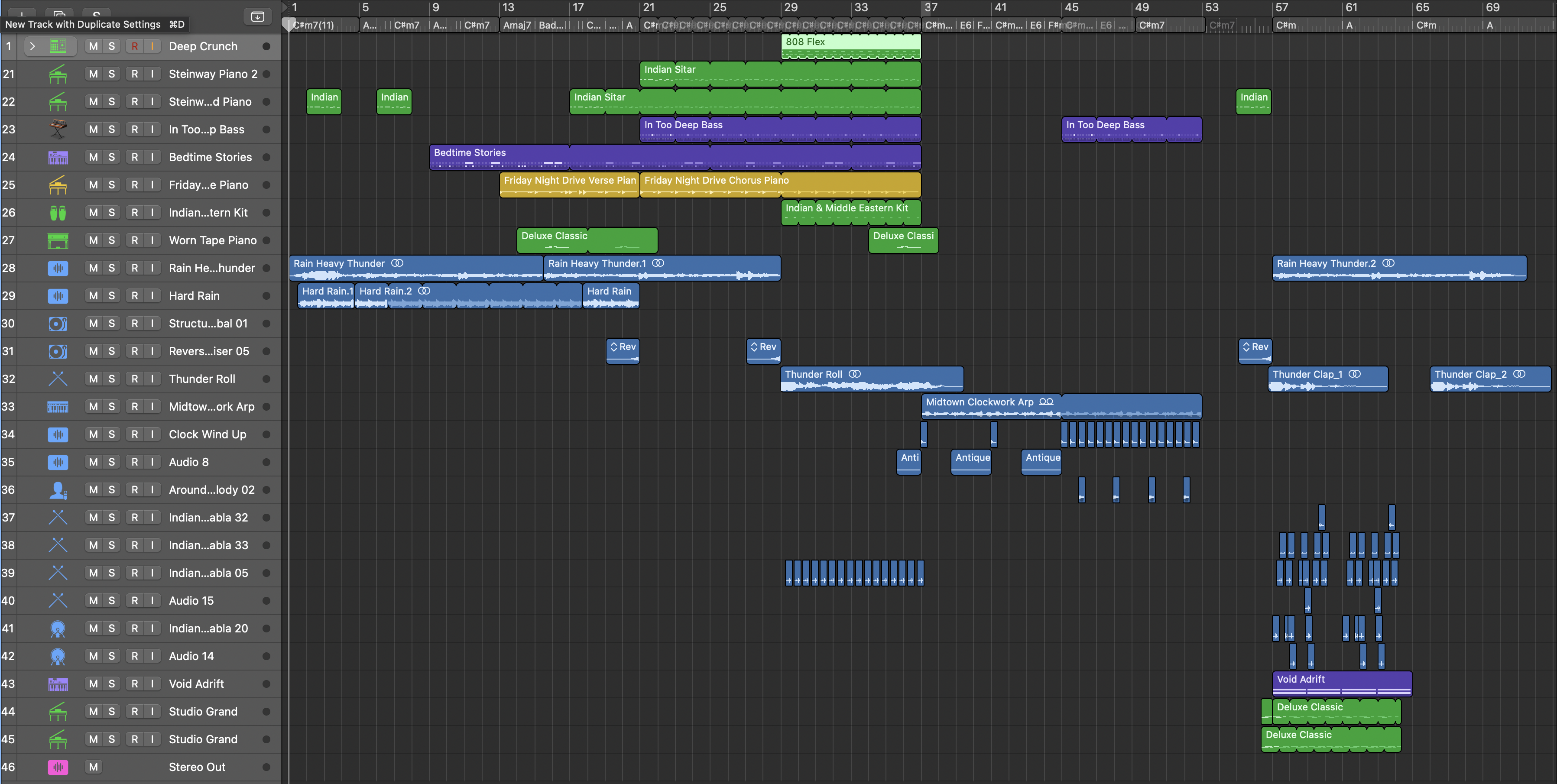The width and height of the screenshot is (1557, 784).
Task: Click the Stereo Out track name
Action: [197, 767]
